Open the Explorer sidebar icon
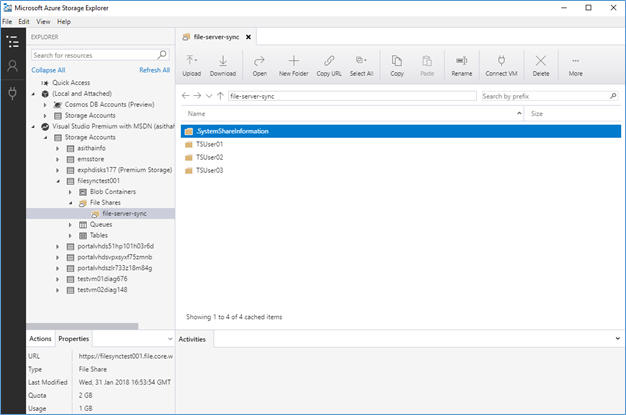This screenshot has width=626, height=415. (x=13, y=42)
